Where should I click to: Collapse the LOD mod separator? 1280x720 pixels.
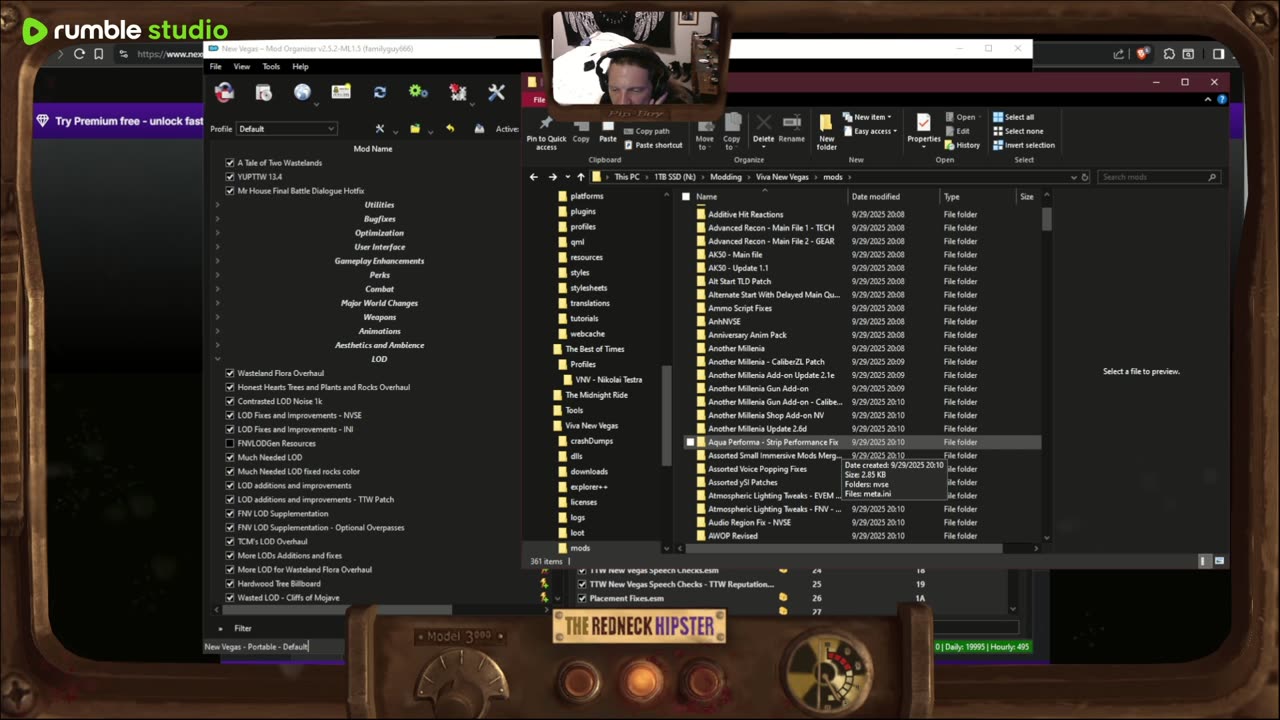(218, 359)
